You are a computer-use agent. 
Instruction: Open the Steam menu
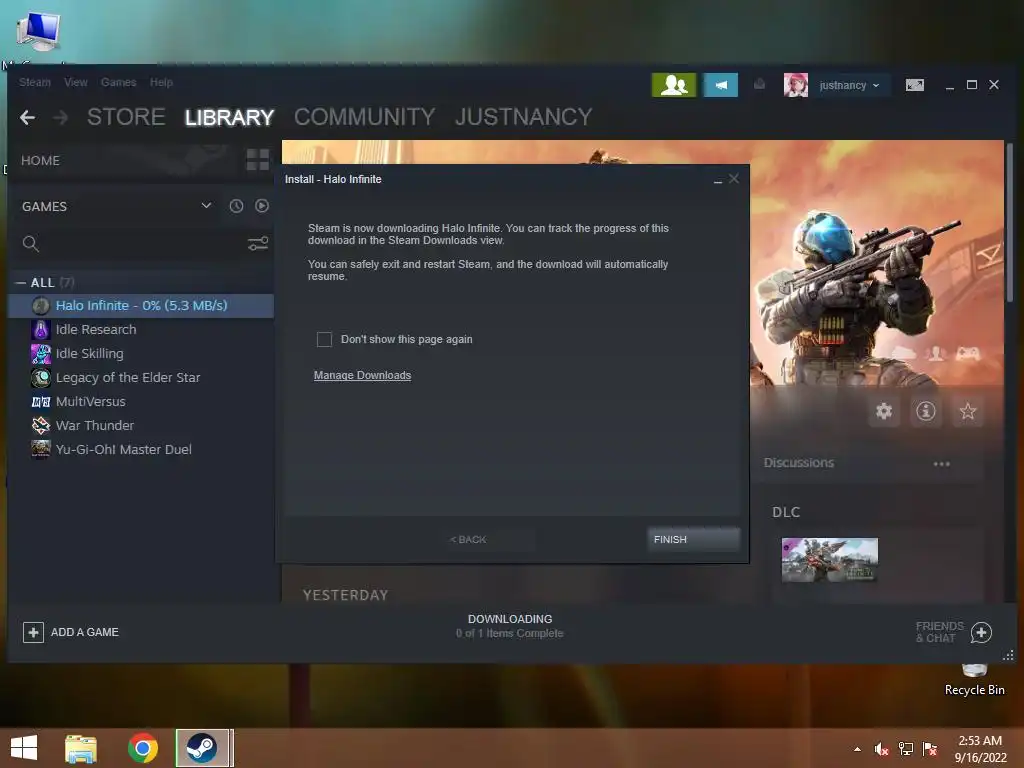[35, 82]
